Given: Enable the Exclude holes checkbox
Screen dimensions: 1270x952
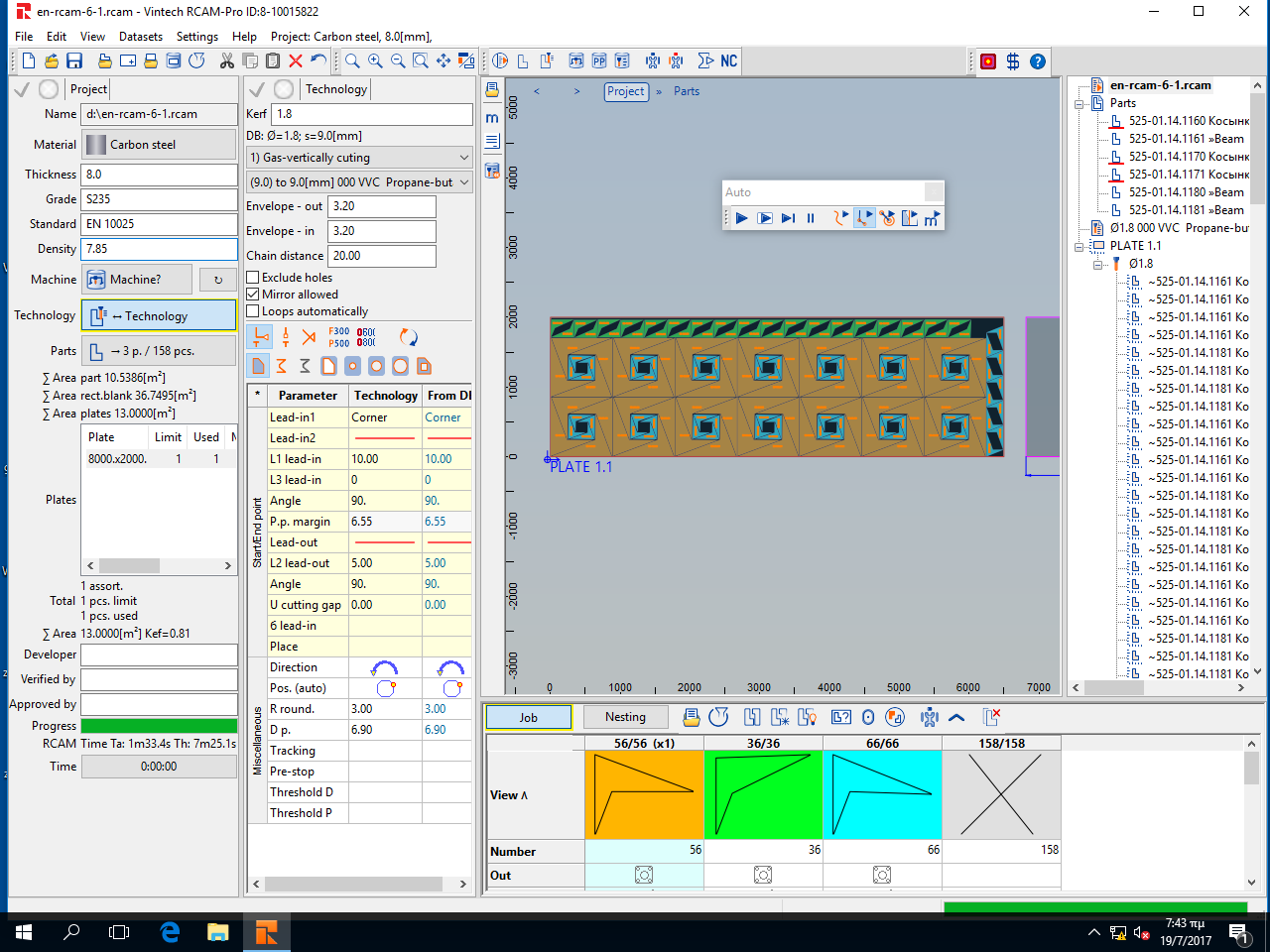Looking at the screenshot, I should (253, 278).
